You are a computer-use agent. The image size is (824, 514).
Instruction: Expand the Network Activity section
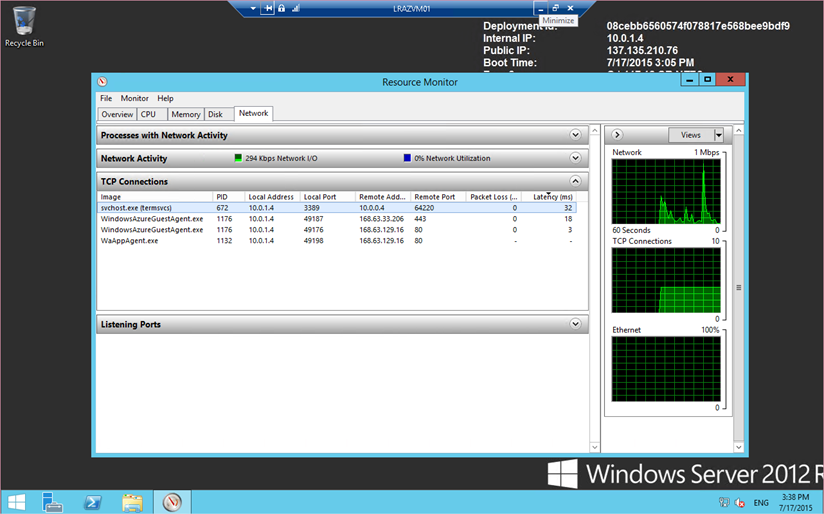(x=575, y=158)
